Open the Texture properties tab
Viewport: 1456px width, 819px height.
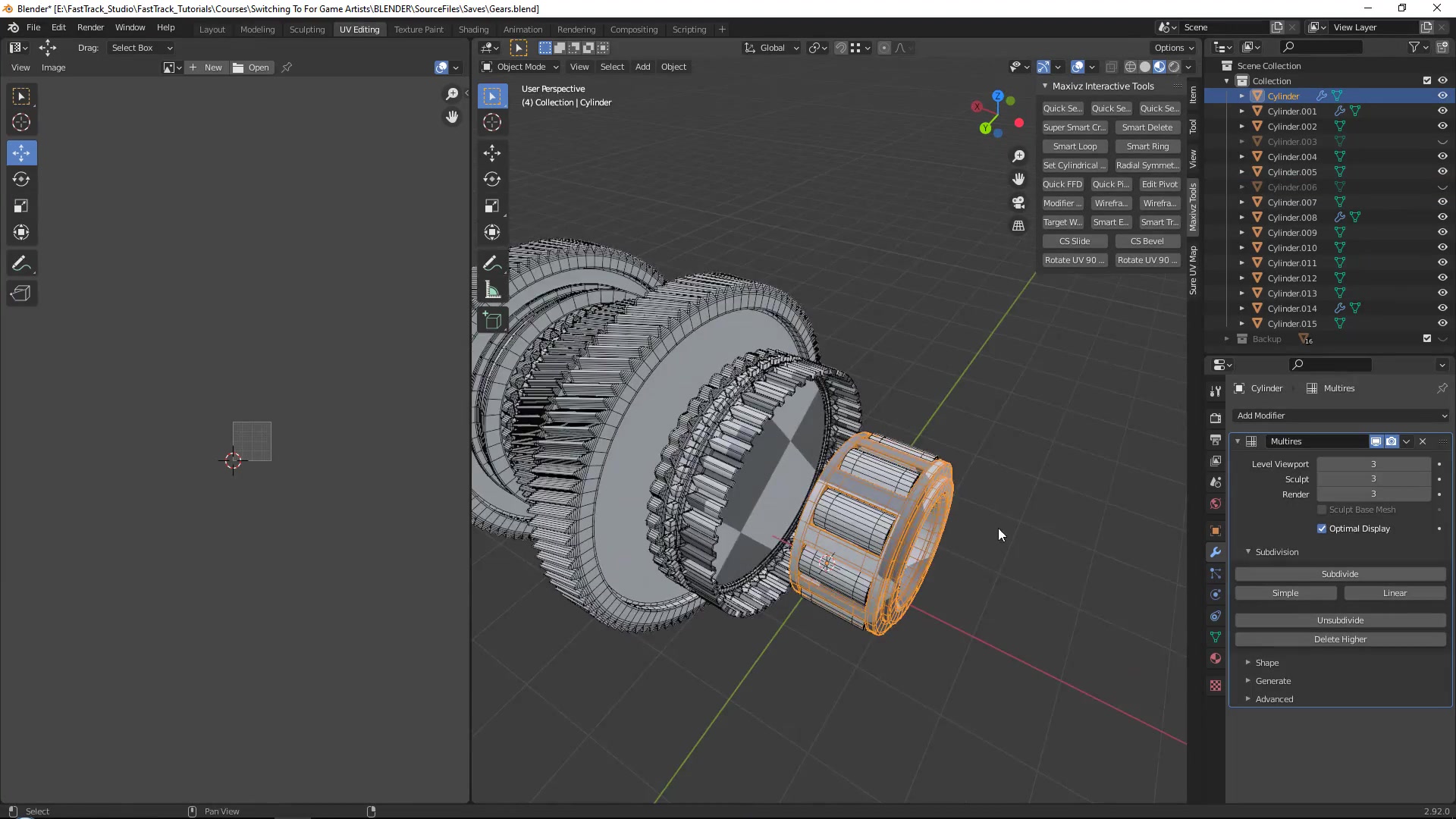[x=1216, y=686]
